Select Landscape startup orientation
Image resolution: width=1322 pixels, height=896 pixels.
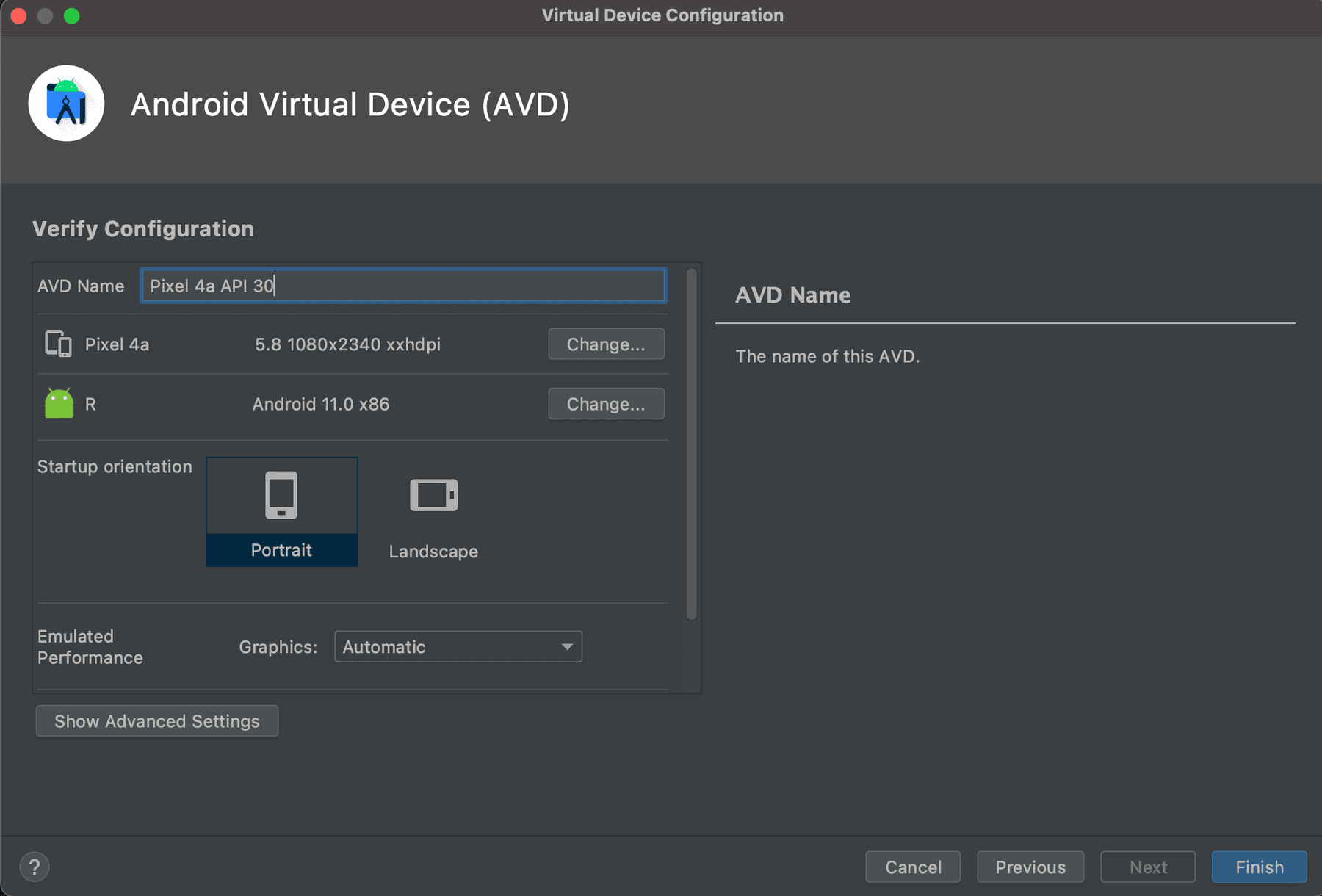point(433,551)
